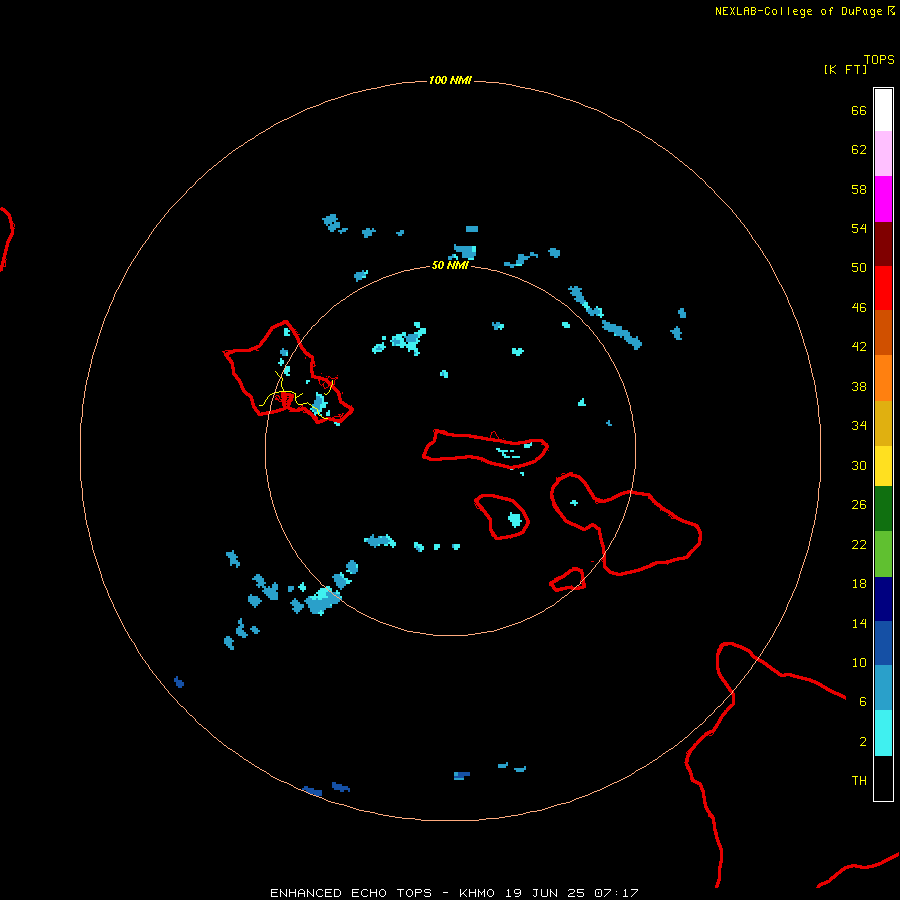Click the 62 value on the legend
The width and height of the screenshot is (900, 900).
(859, 150)
